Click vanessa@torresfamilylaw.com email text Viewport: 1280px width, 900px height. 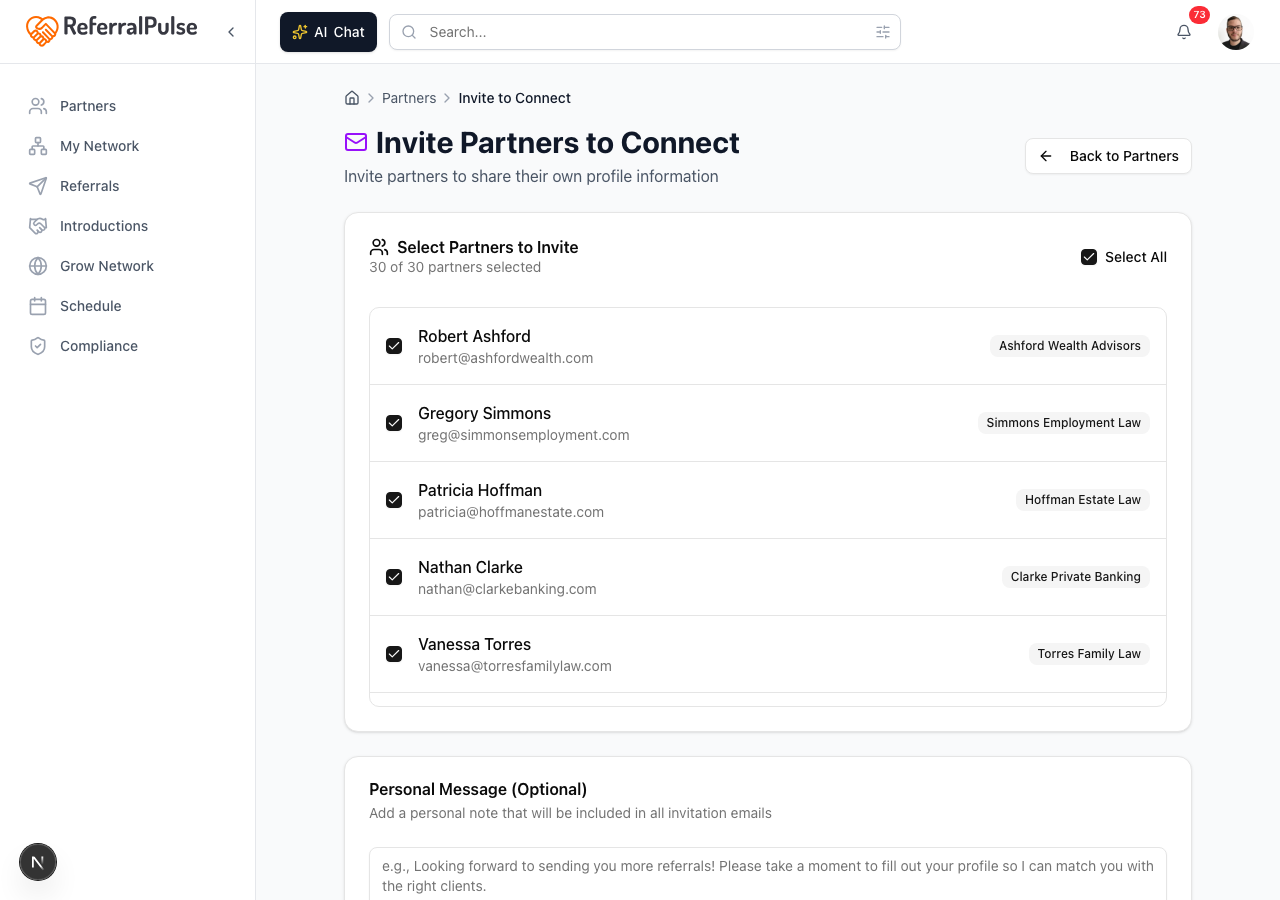pos(515,666)
